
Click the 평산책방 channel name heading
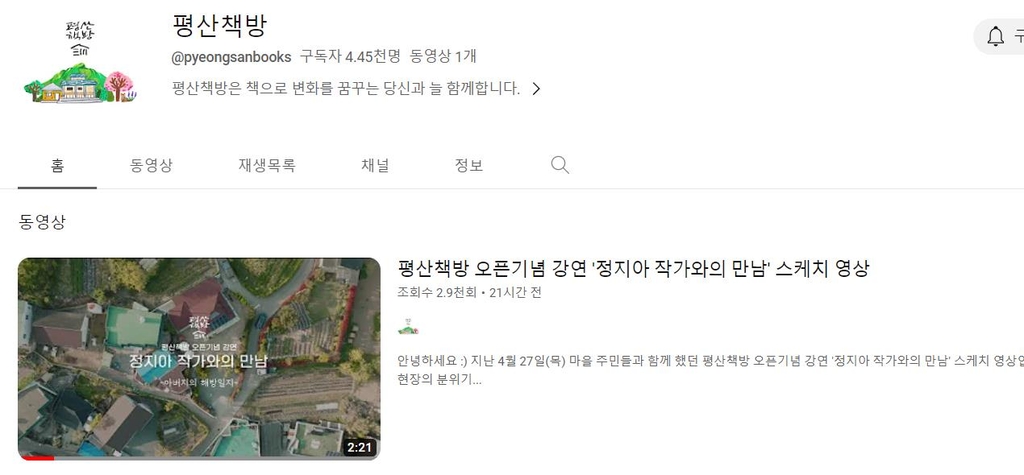tap(219, 25)
